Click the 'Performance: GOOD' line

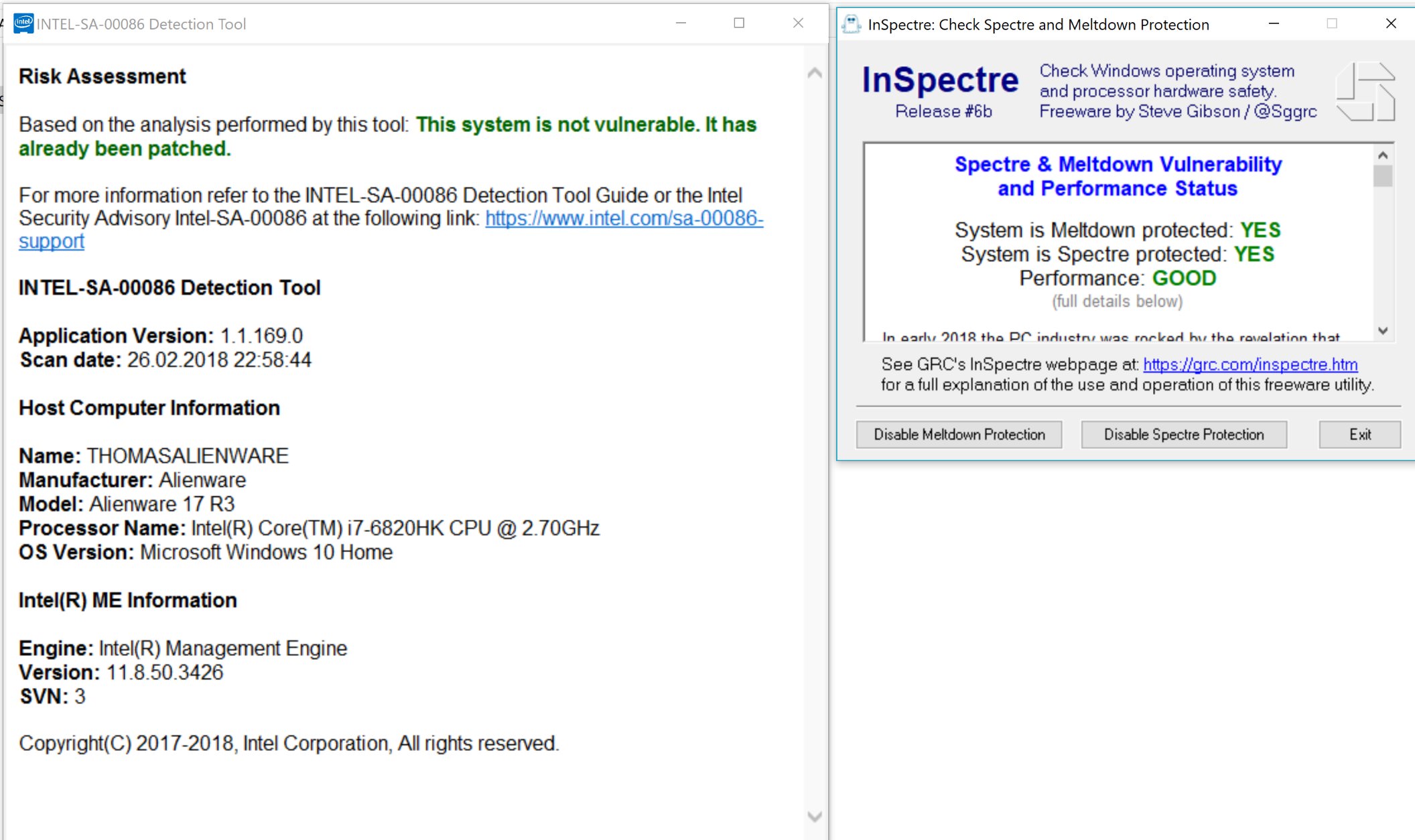tap(1118, 278)
